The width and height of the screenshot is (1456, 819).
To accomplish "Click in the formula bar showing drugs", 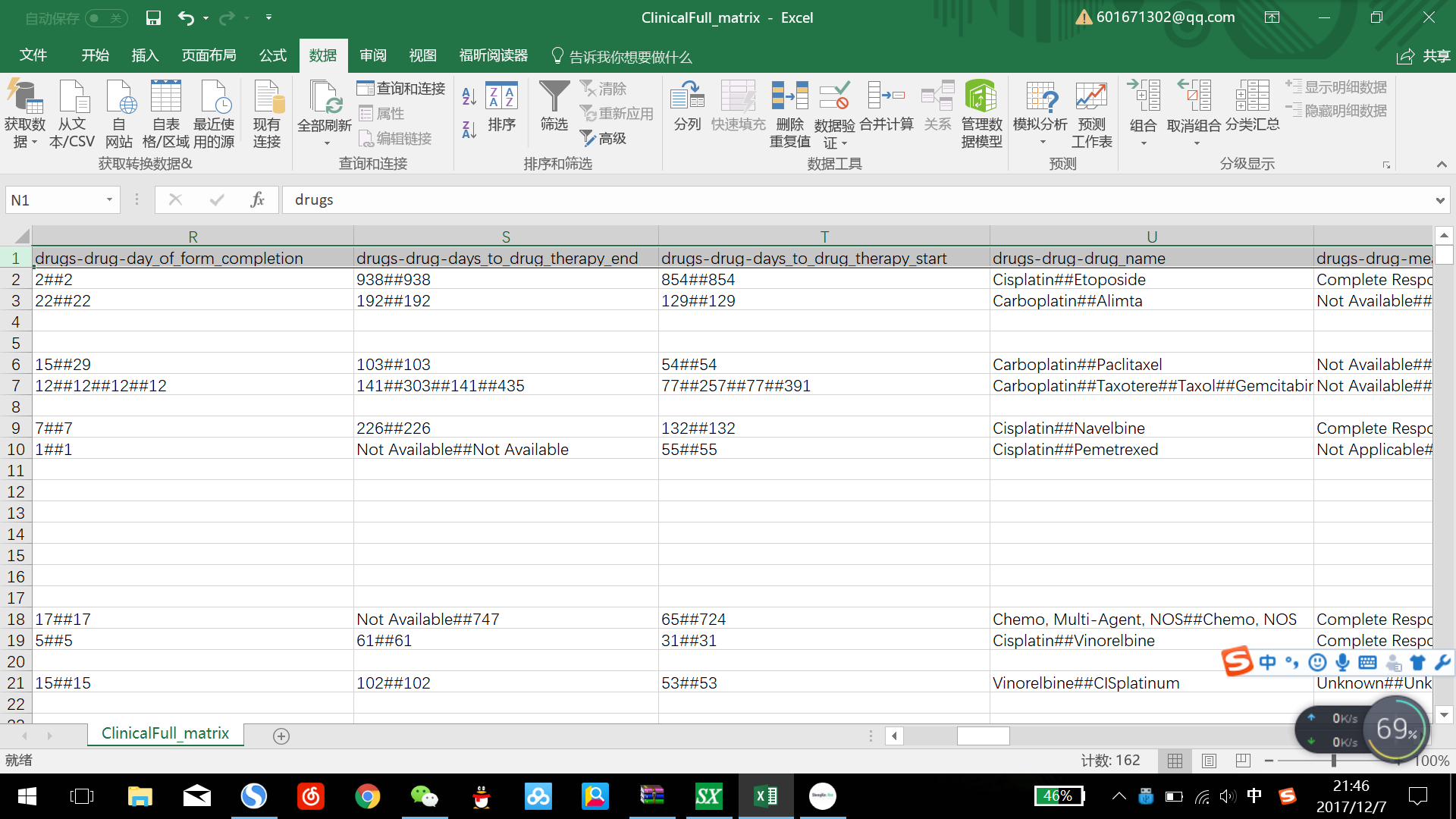I will (857, 200).
